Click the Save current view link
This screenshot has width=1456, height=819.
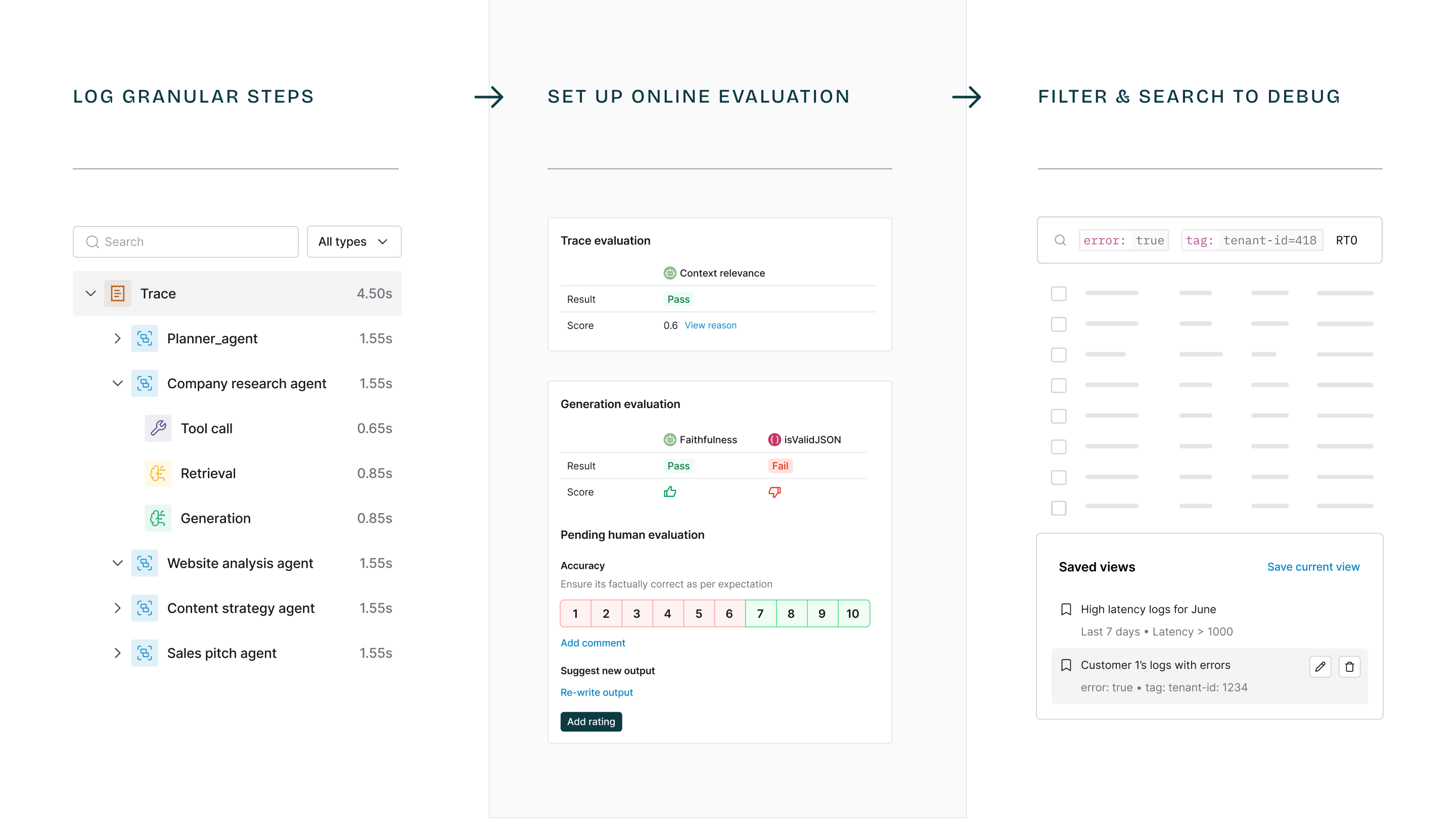[1312, 567]
